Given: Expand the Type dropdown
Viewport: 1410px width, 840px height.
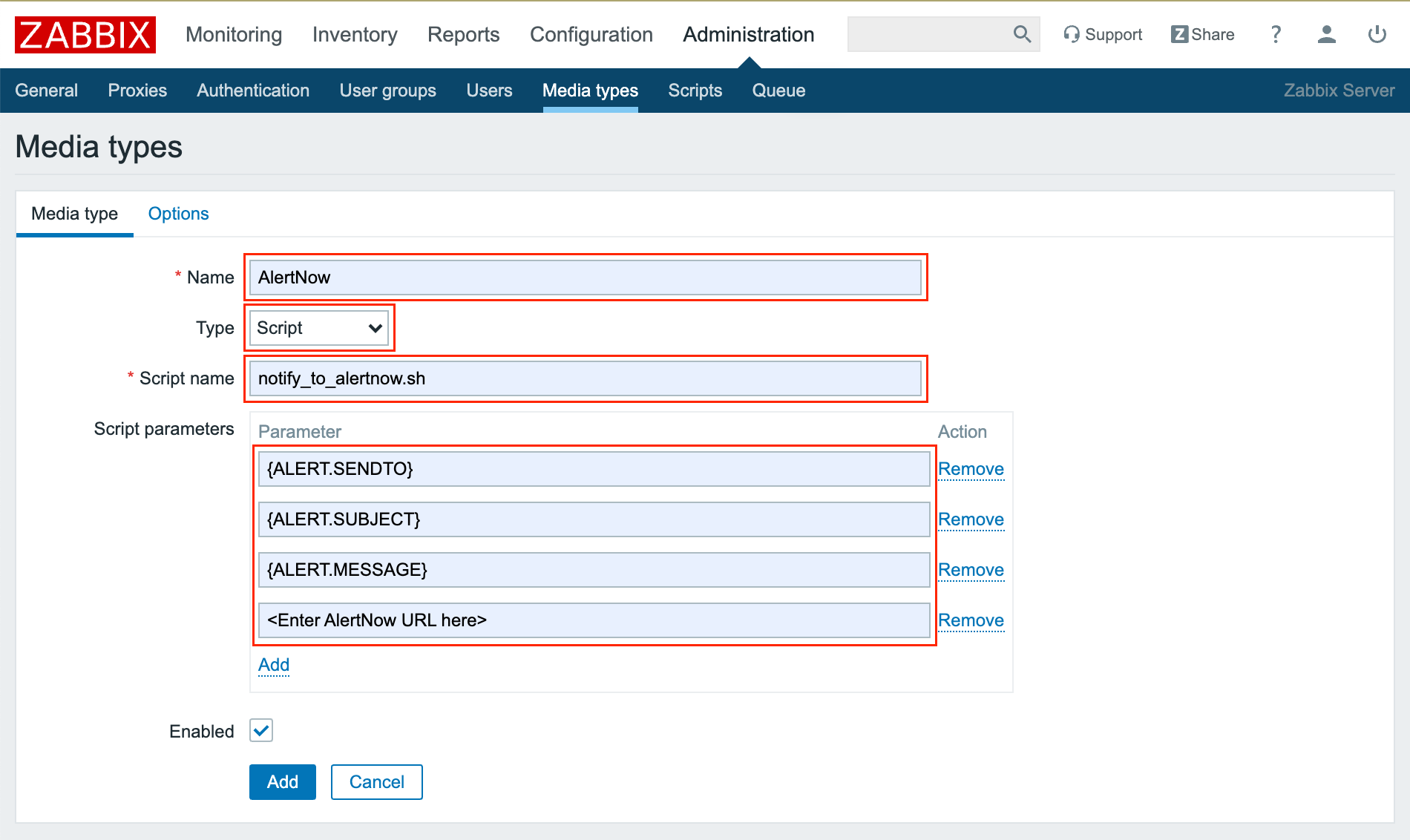Looking at the screenshot, I should pos(319,328).
